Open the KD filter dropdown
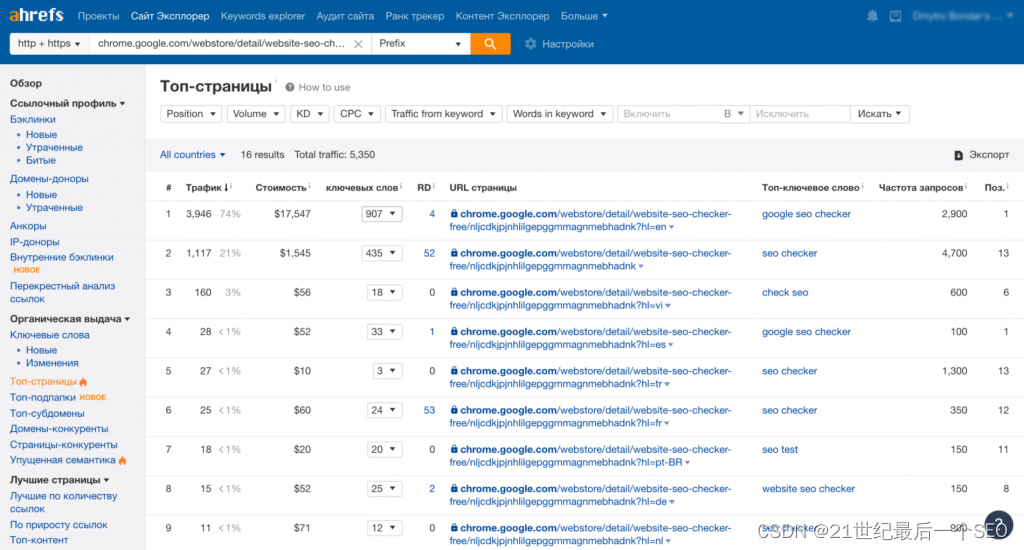1024x550 pixels. pyautogui.click(x=310, y=114)
